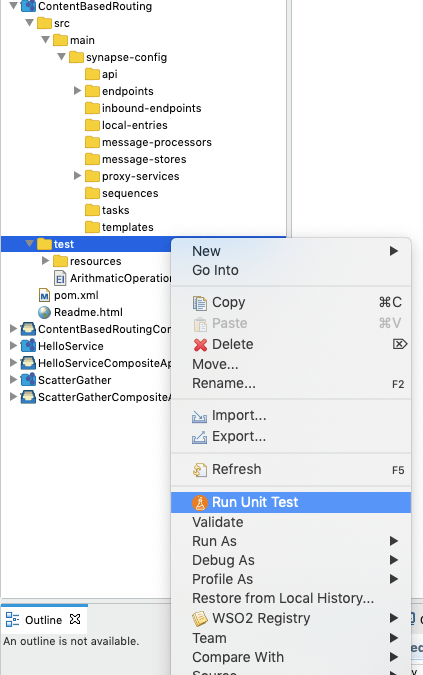
Task: Expand the proxy-services folder
Action: click(77, 176)
